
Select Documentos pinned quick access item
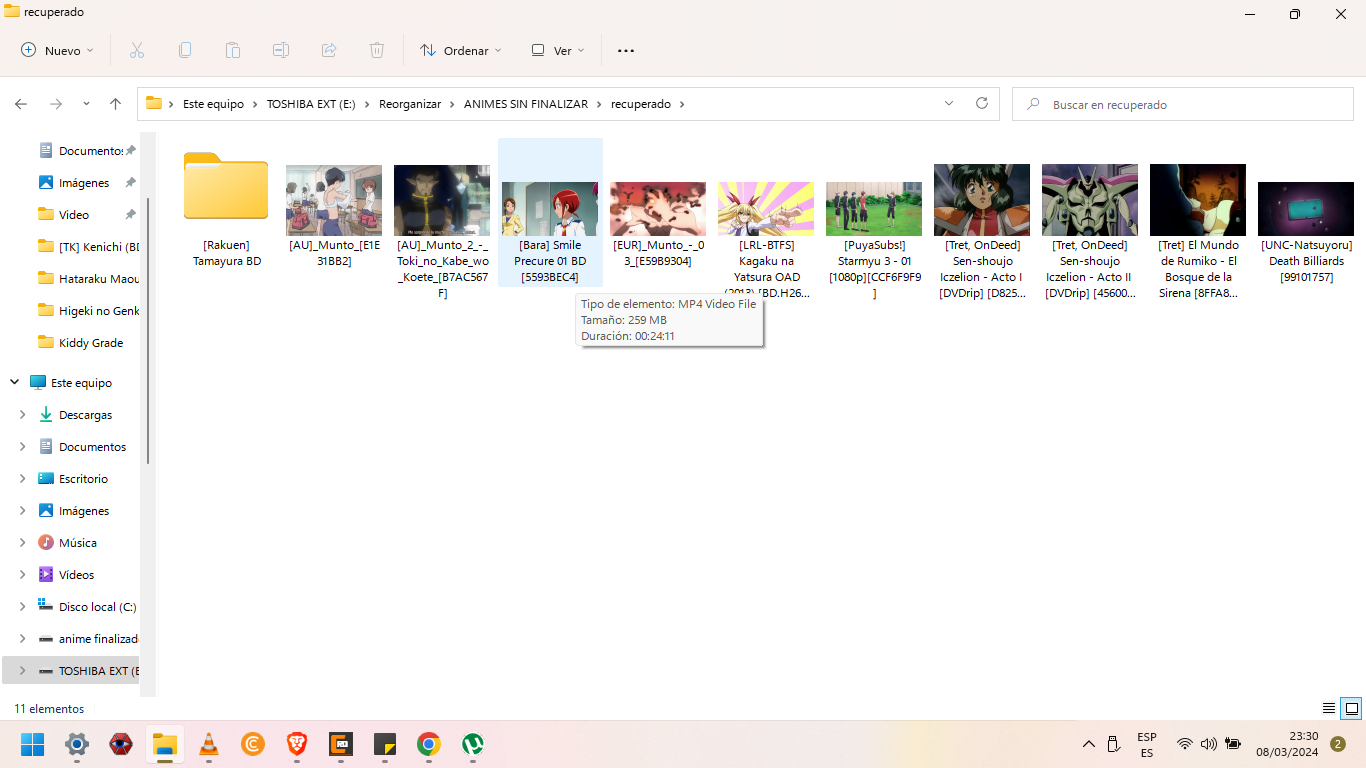(x=86, y=151)
